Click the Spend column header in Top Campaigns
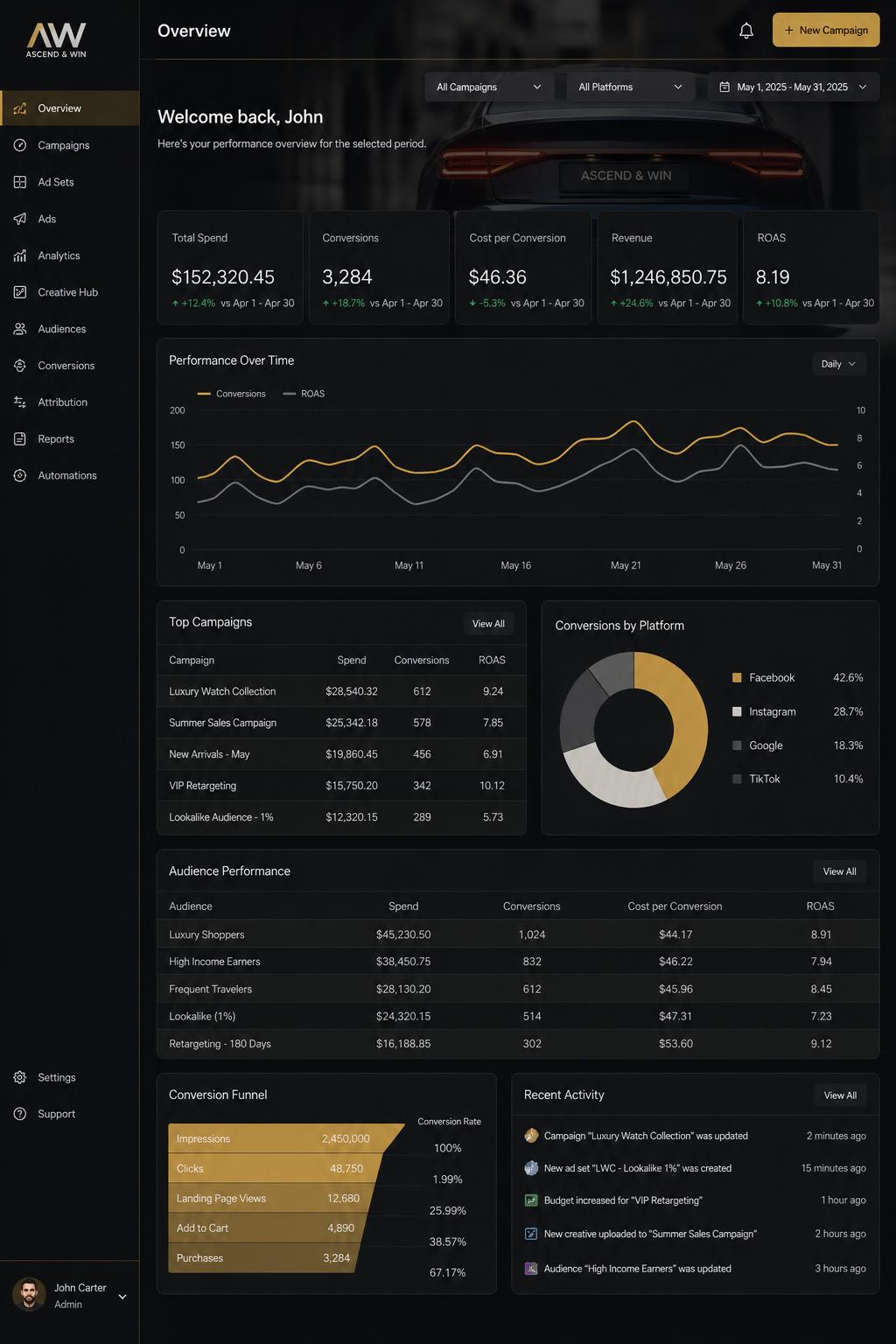 [352, 661]
